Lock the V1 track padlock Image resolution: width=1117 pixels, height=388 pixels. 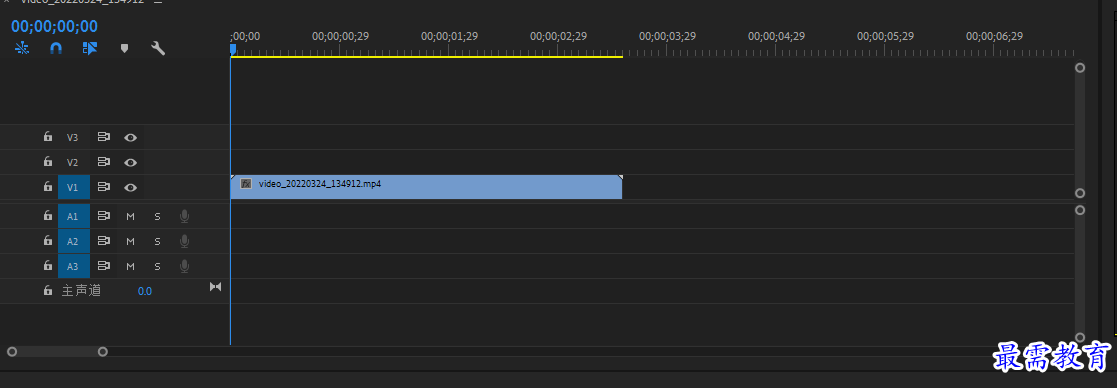click(48, 187)
